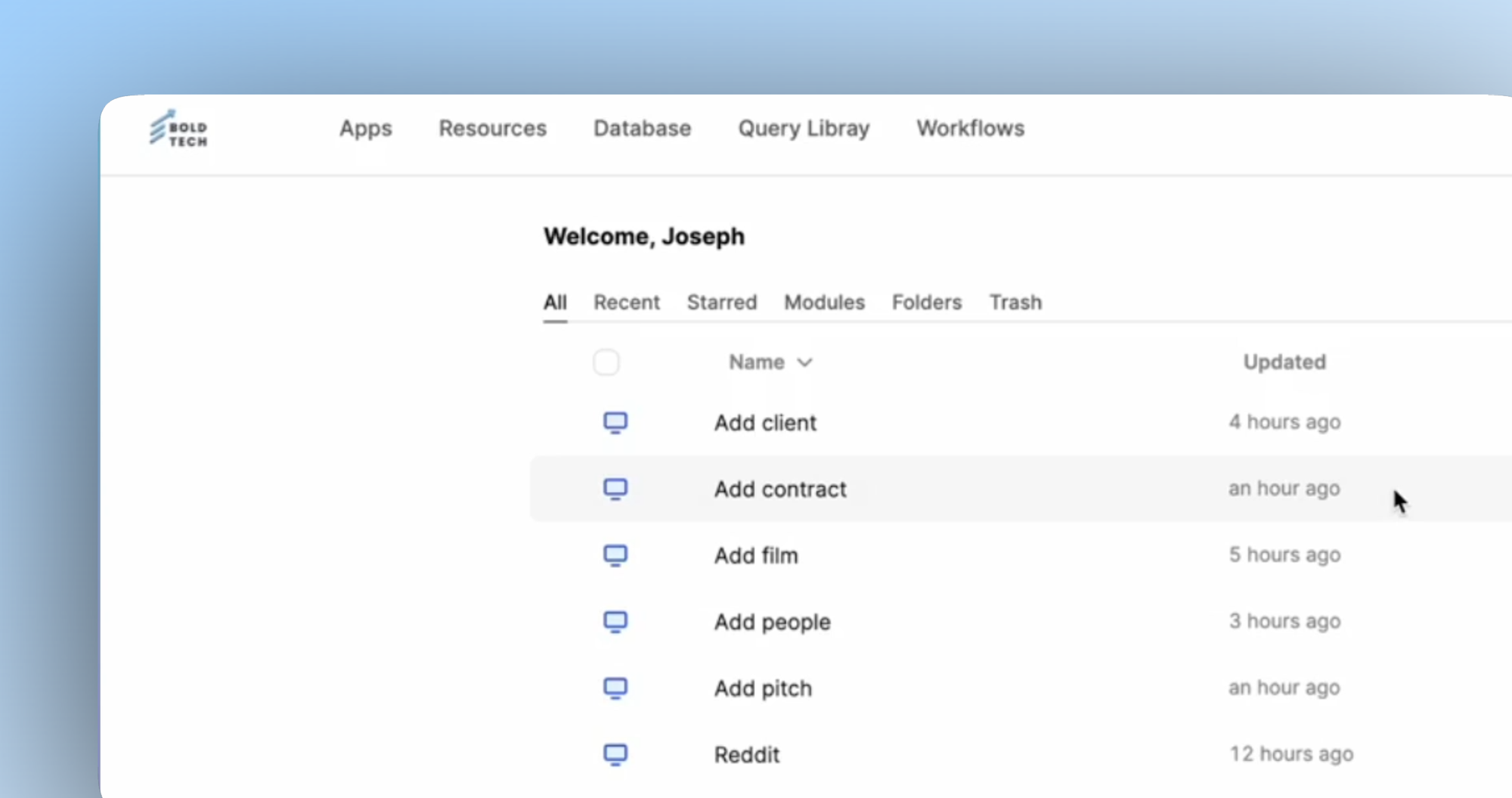Click the monitor icon beside Add contract
This screenshot has height=798, width=1512.
click(616, 489)
